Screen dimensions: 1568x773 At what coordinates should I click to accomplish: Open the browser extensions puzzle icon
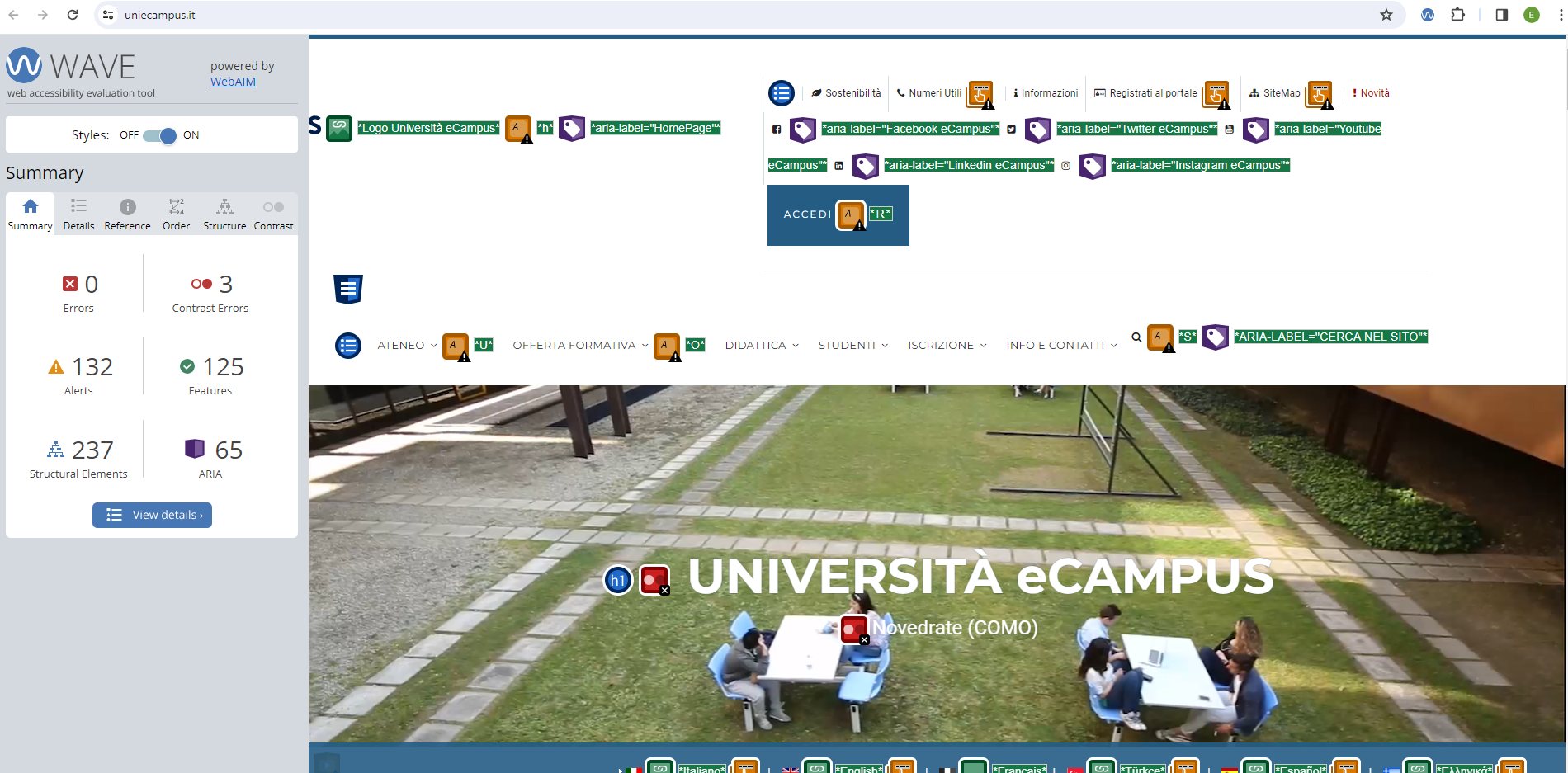1458,15
